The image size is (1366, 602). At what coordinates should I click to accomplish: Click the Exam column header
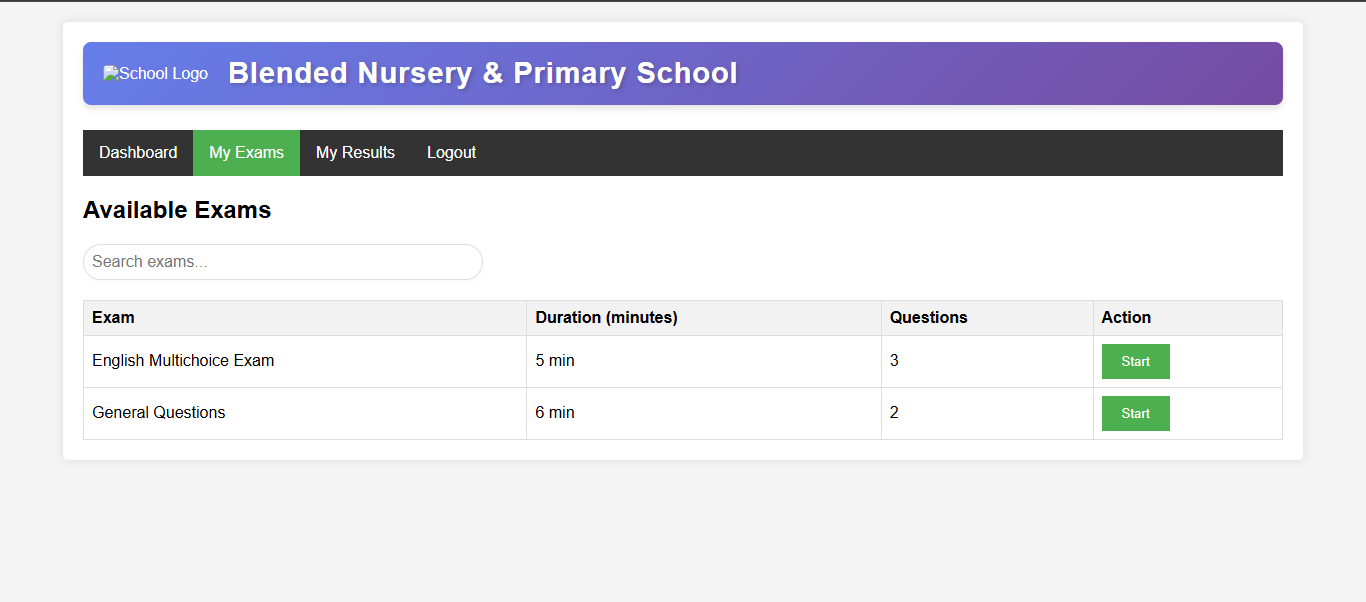click(113, 318)
